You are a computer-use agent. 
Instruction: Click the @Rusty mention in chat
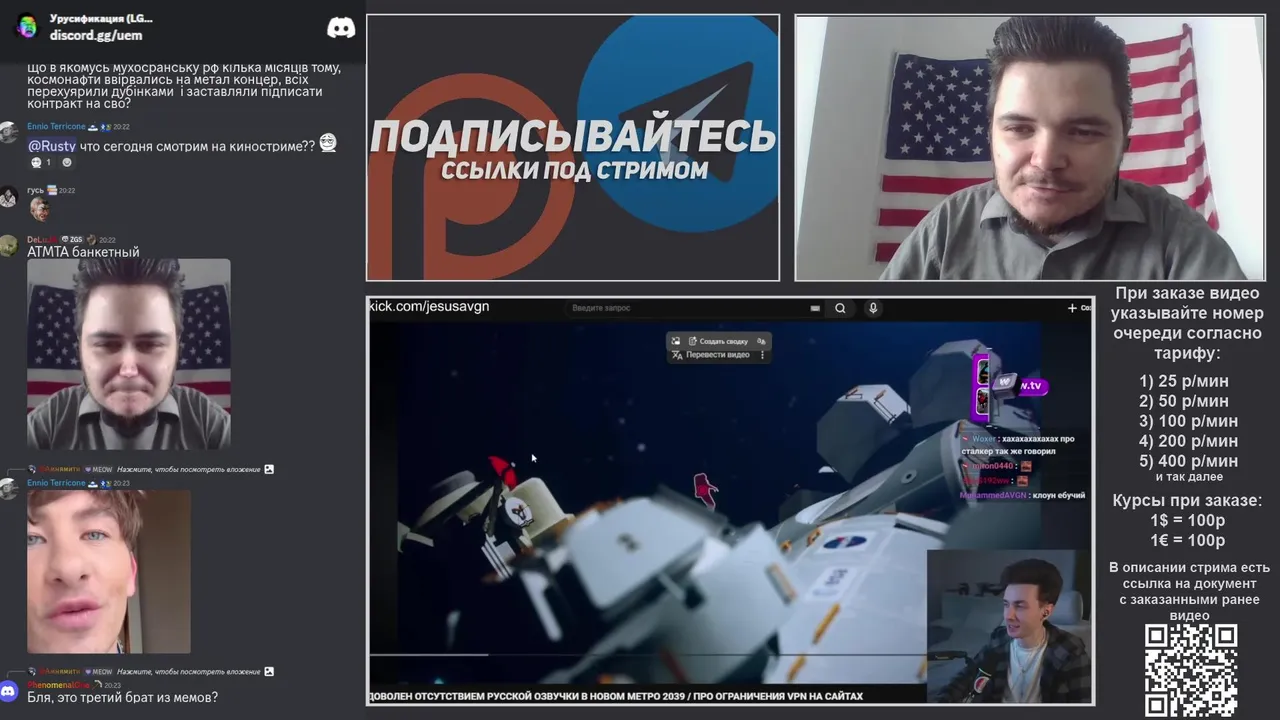tap(52, 146)
